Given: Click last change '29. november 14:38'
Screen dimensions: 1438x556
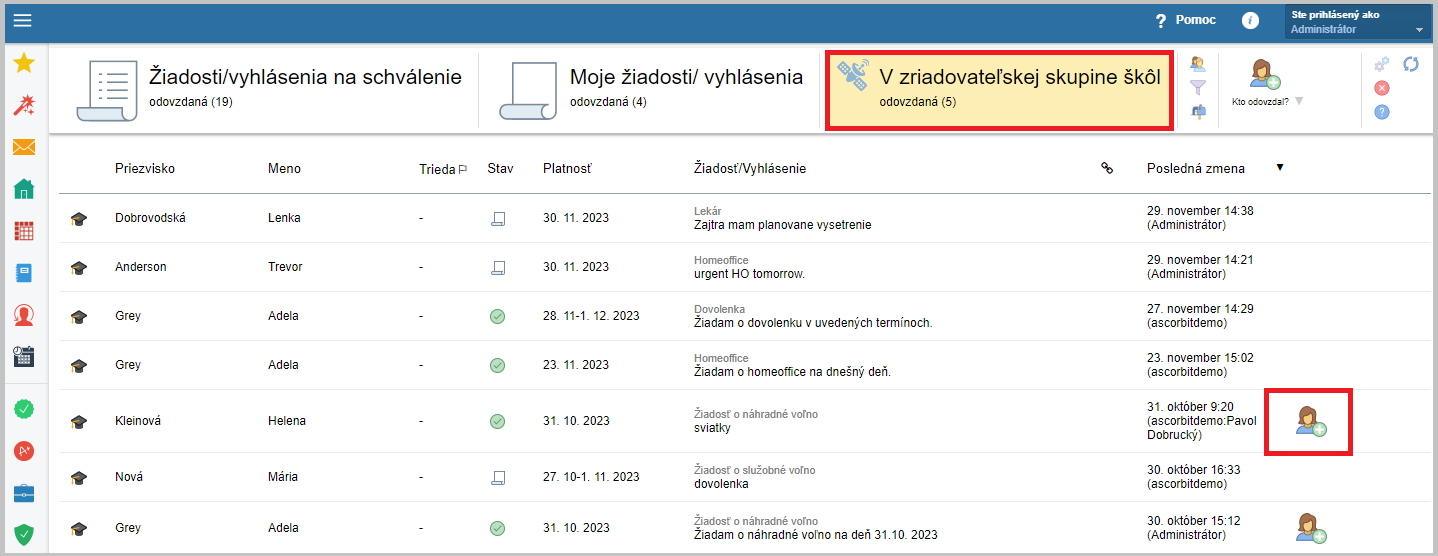Looking at the screenshot, I should point(1200,211).
